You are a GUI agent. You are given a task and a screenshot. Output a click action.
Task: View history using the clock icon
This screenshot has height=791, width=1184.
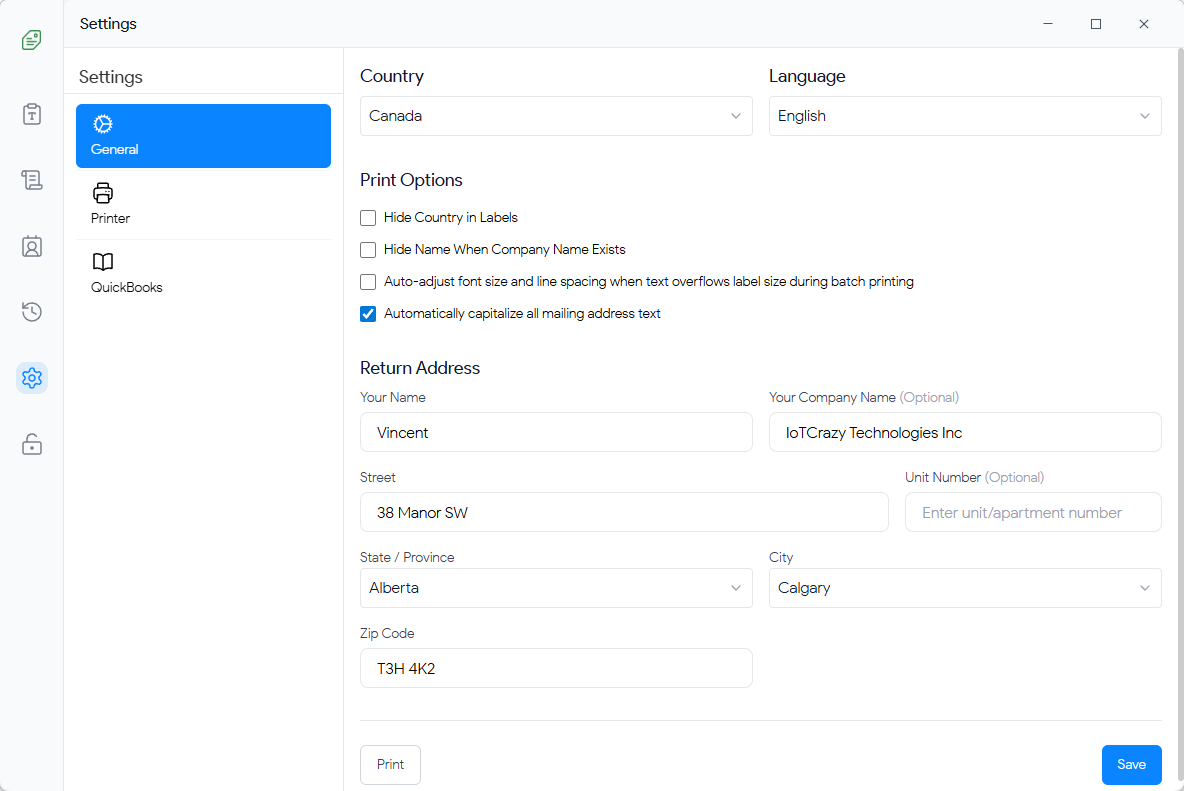(x=31, y=312)
